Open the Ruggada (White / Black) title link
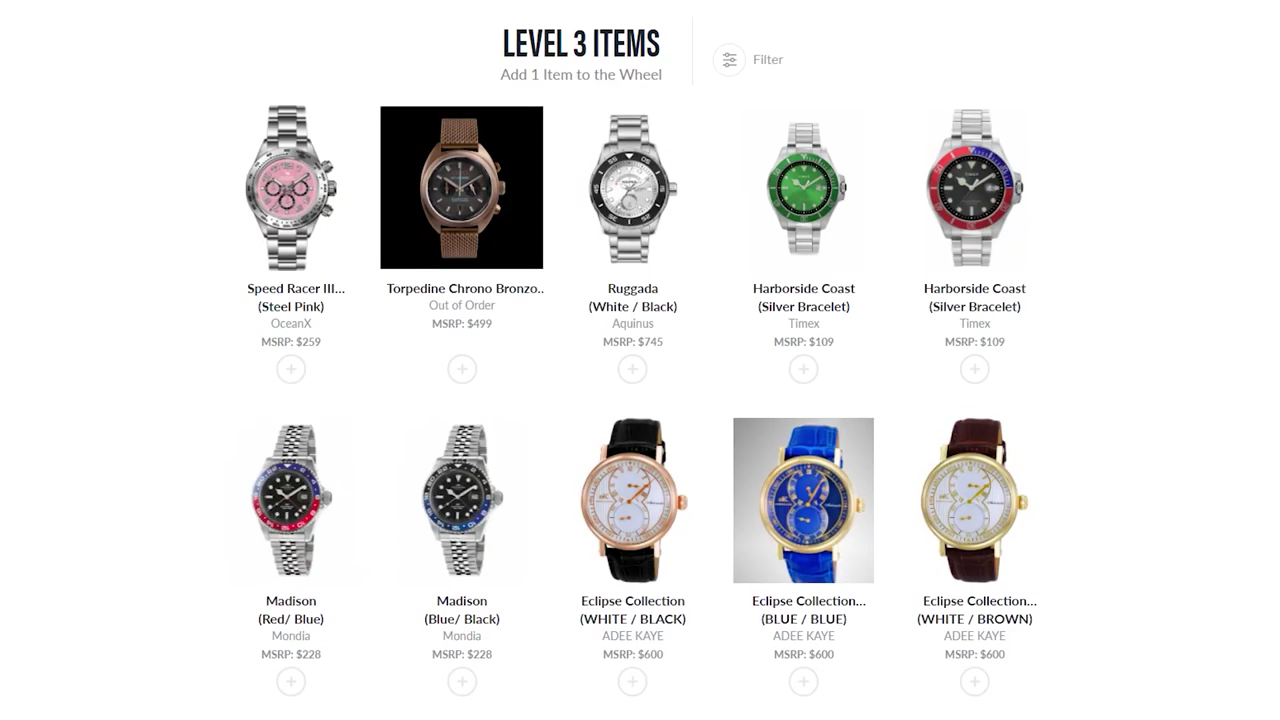This screenshot has height=720, width=1280. 633,297
